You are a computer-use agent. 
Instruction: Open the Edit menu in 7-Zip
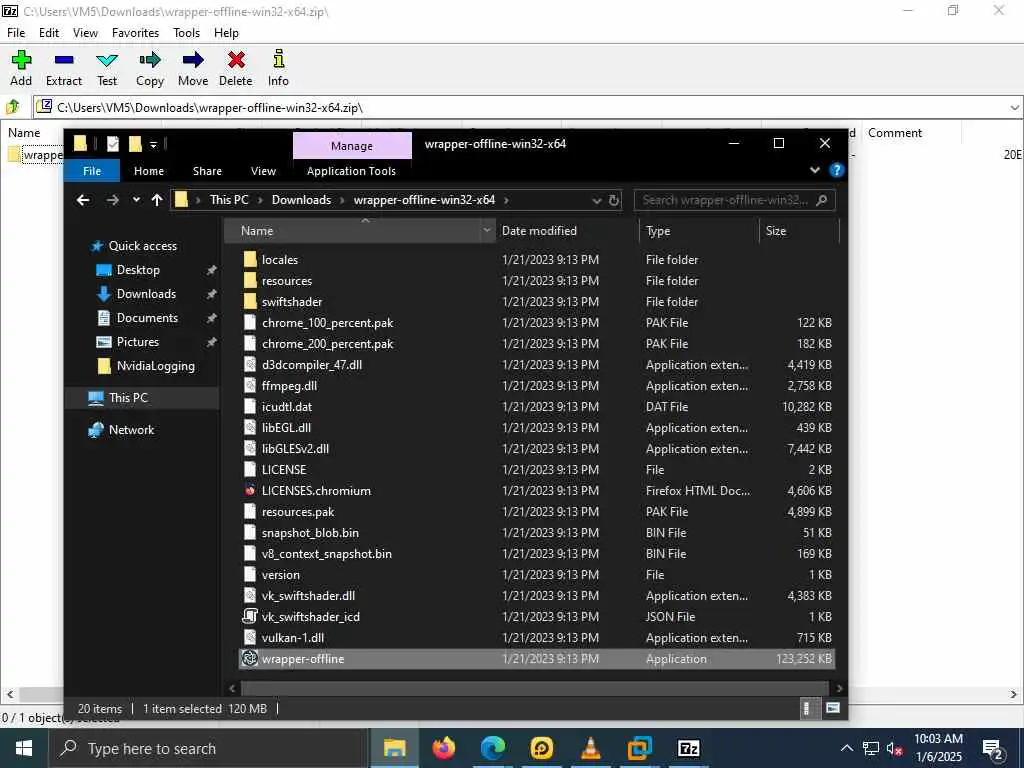point(49,33)
